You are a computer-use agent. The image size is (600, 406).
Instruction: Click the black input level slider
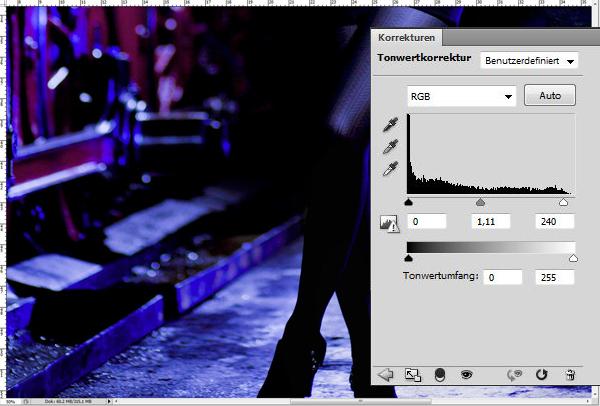(x=408, y=202)
